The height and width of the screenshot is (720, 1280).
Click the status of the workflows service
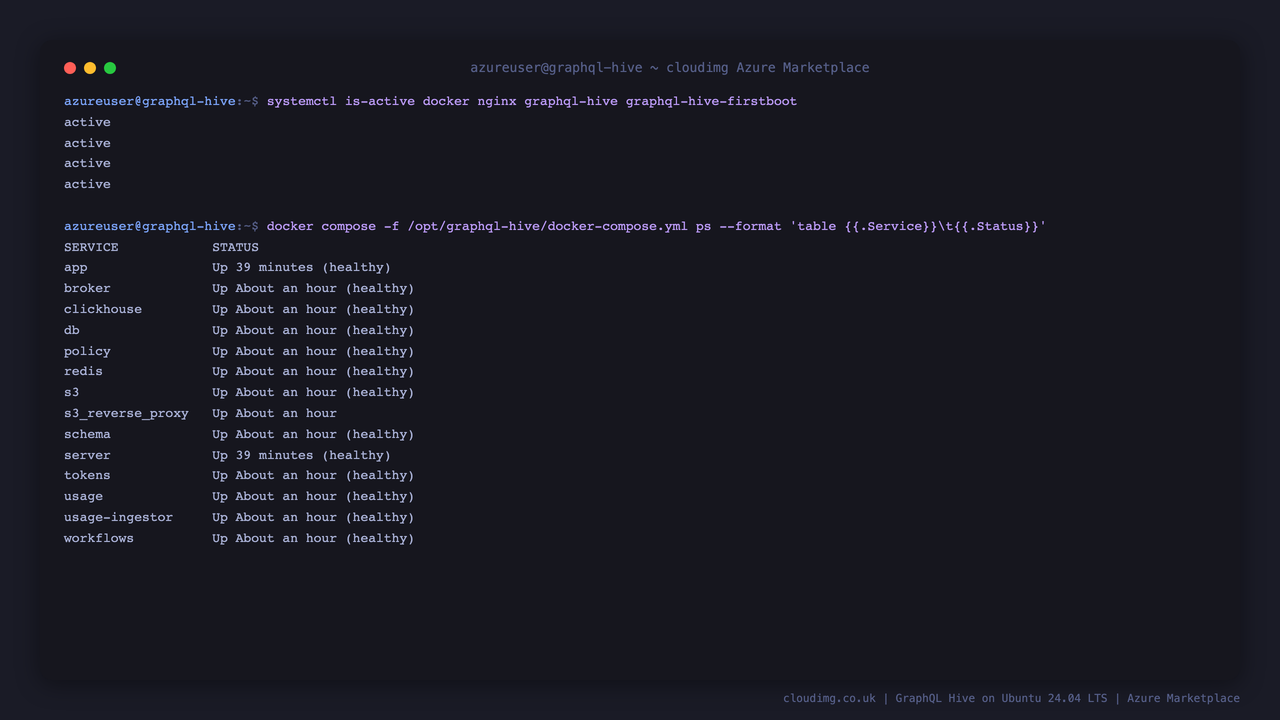pyautogui.click(x=313, y=538)
